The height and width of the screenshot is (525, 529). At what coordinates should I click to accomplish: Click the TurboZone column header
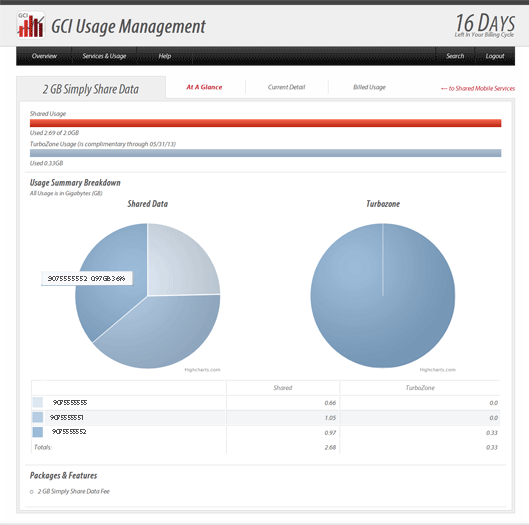(x=420, y=388)
